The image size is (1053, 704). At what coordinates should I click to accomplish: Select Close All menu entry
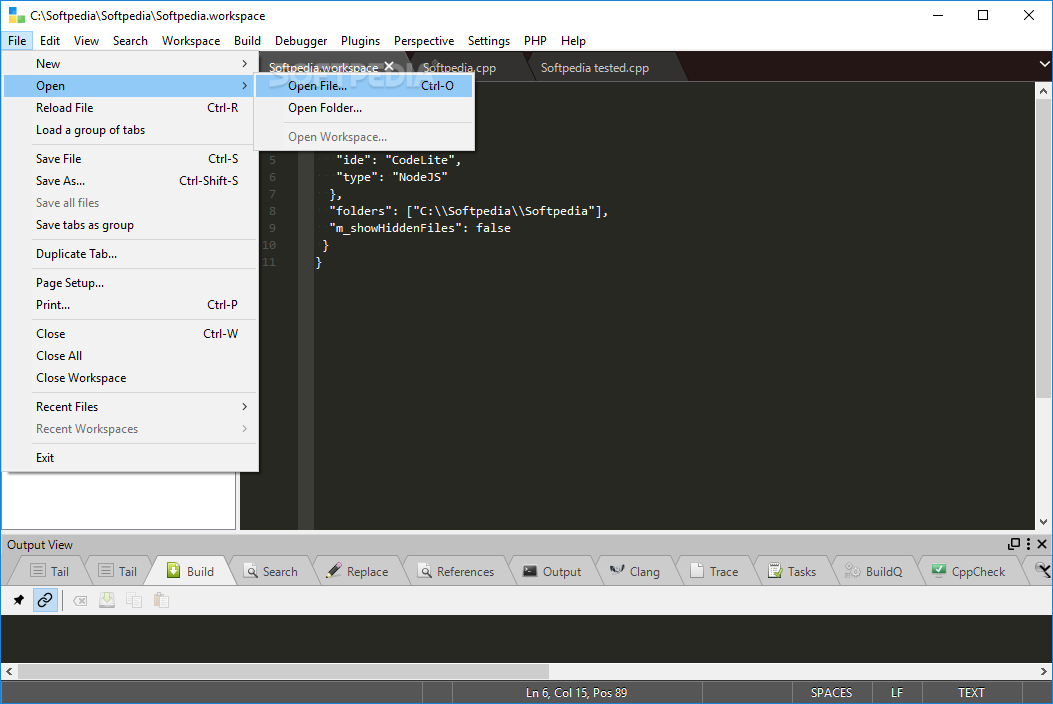click(130, 356)
